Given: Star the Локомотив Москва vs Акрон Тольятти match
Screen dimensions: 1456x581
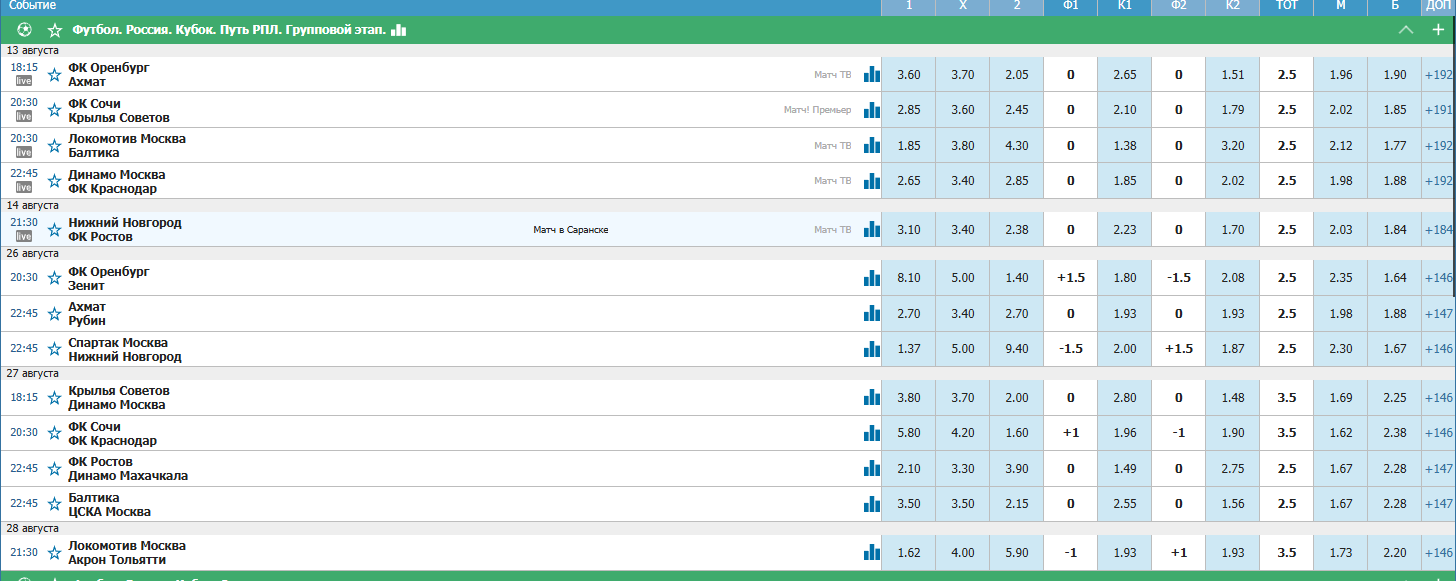Looking at the screenshot, I should 54,552.
